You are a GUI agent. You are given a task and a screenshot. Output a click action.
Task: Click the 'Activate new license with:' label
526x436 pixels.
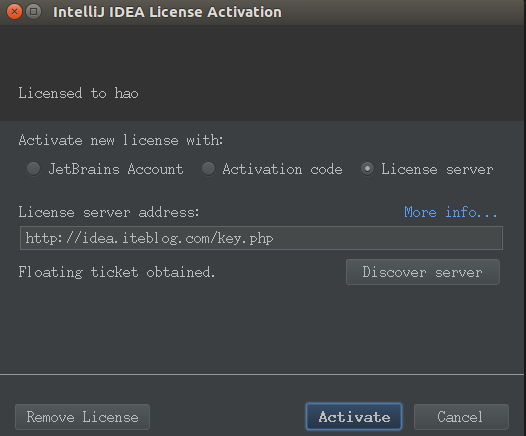[x=121, y=140]
